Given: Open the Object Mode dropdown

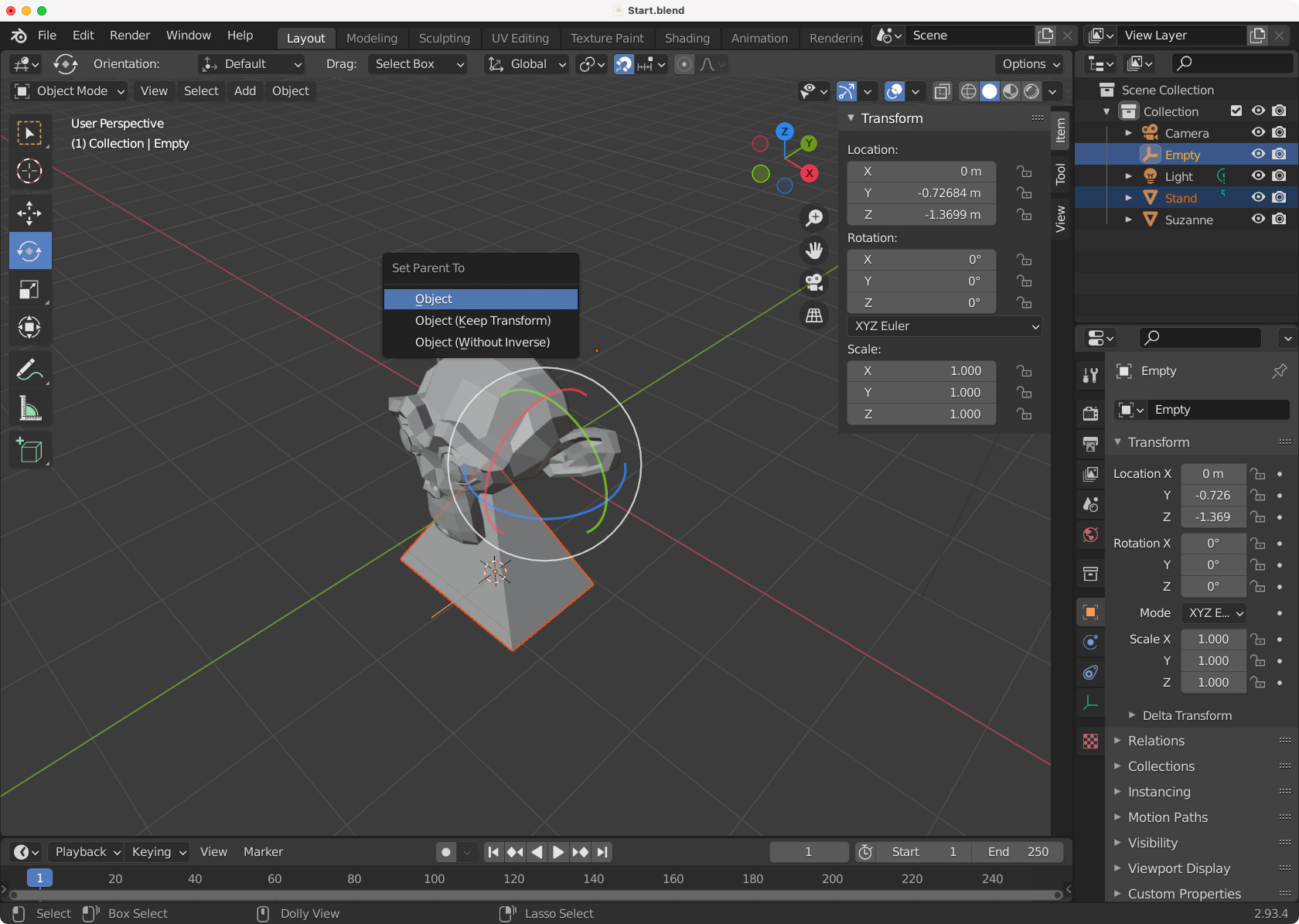Looking at the screenshot, I should point(70,91).
